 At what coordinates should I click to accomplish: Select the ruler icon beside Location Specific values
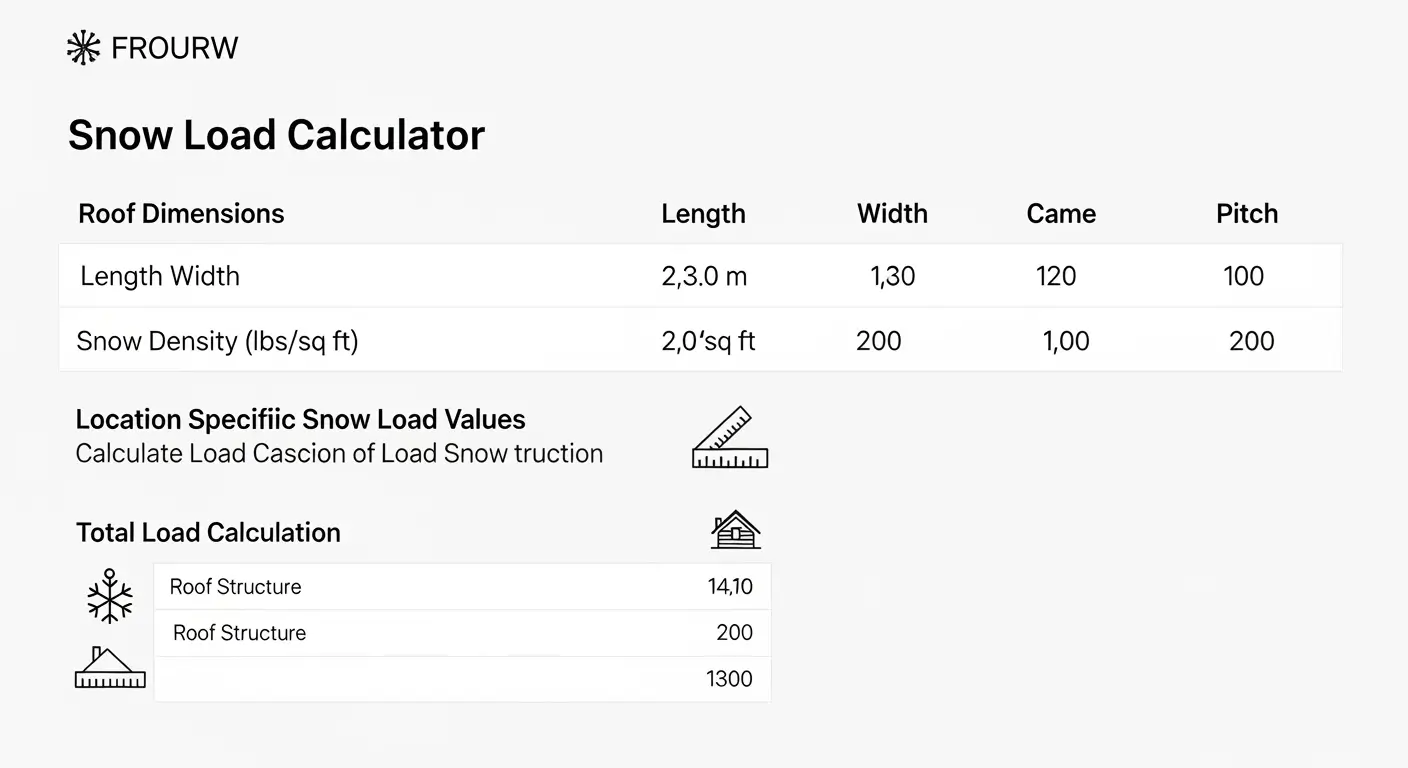pyautogui.click(x=729, y=436)
